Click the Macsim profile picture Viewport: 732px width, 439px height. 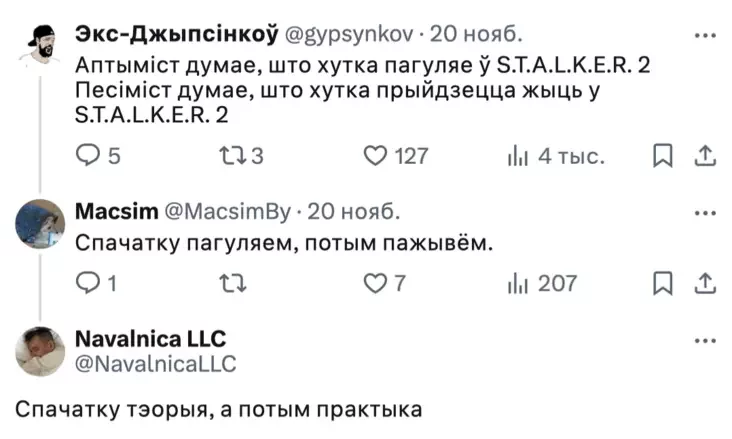pos(41,223)
